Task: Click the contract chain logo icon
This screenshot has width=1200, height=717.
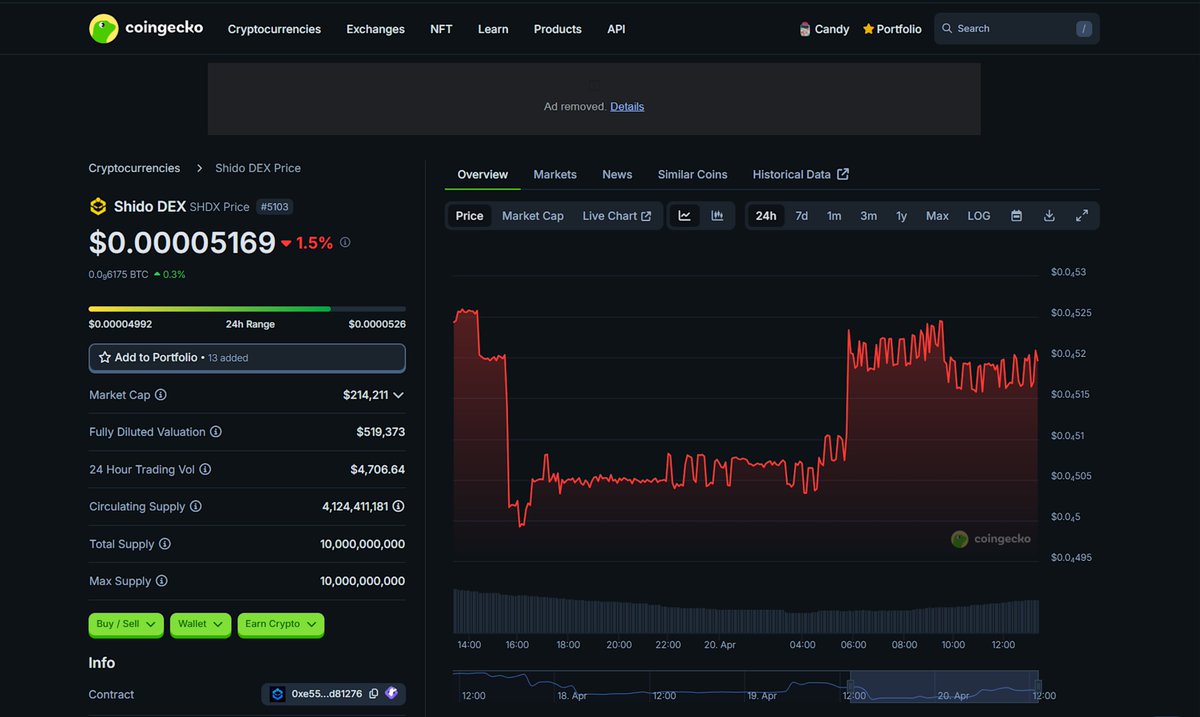Action: click(x=277, y=694)
